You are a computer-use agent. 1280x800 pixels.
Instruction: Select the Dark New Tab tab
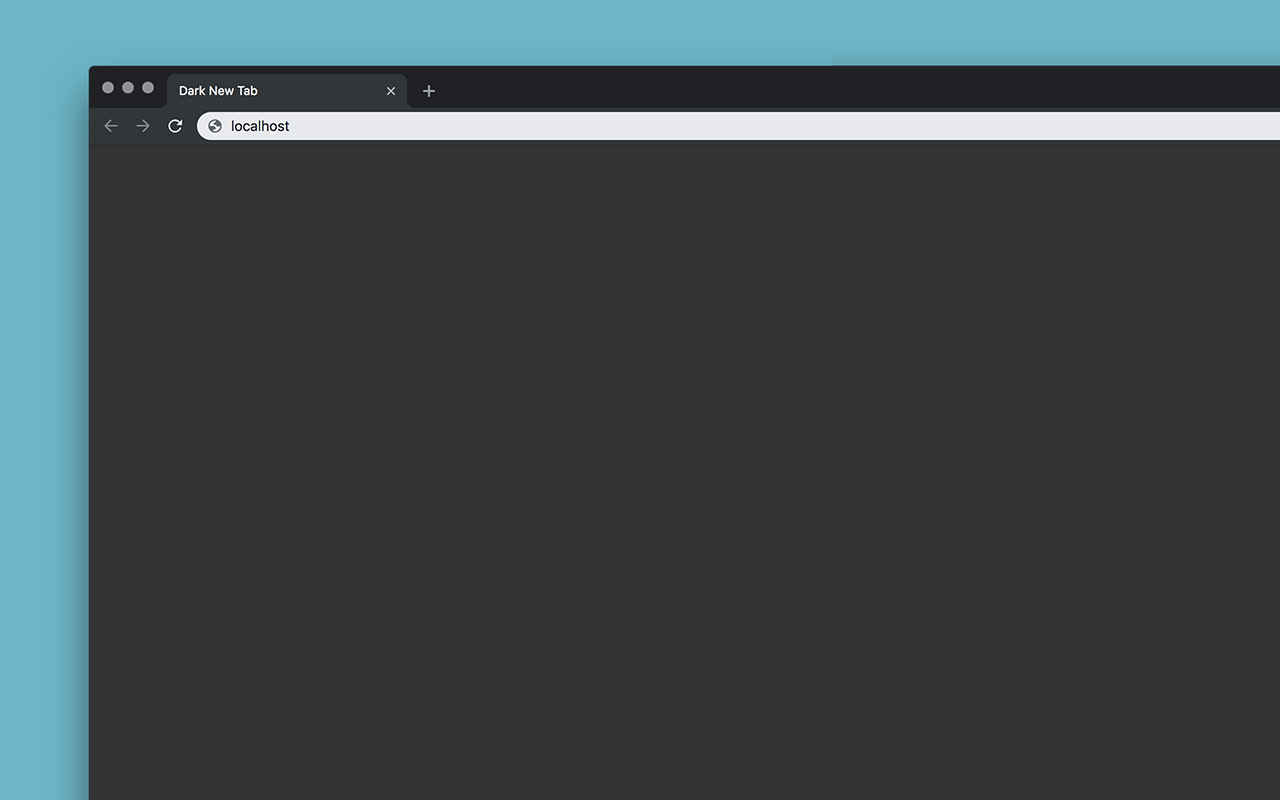click(x=287, y=90)
